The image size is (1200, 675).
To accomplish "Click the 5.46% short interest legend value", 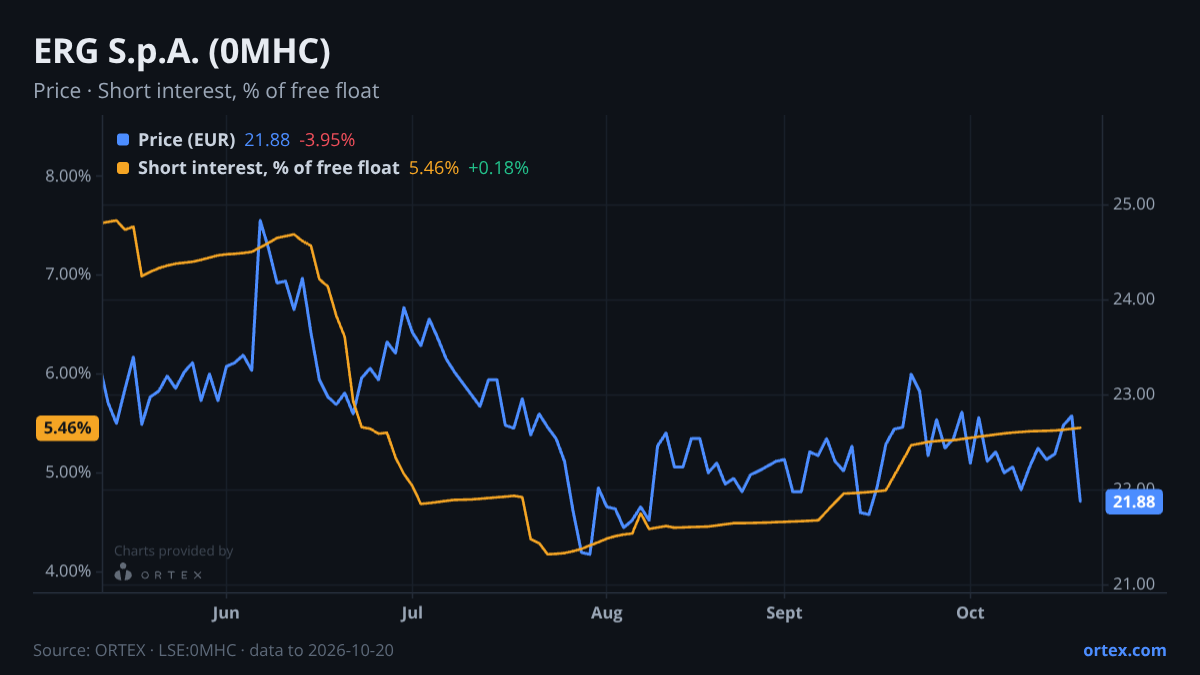I will coord(434,168).
